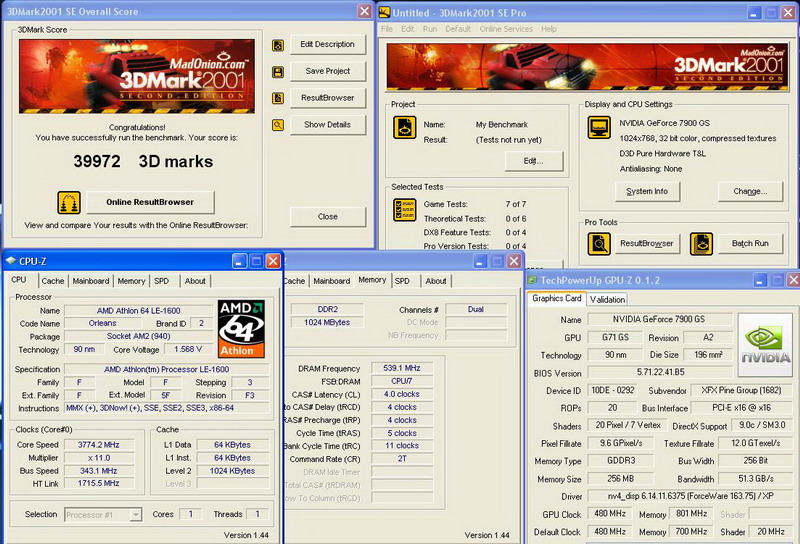Click the DRAM Frequency 539.1 MHz field
The height and width of the screenshot is (544, 800).
coord(402,368)
